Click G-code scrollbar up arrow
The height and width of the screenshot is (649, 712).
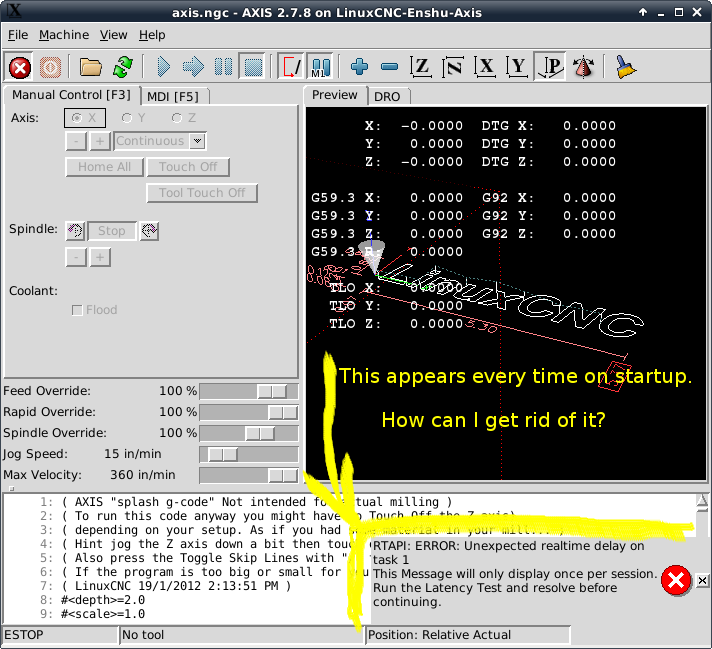coord(702,500)
